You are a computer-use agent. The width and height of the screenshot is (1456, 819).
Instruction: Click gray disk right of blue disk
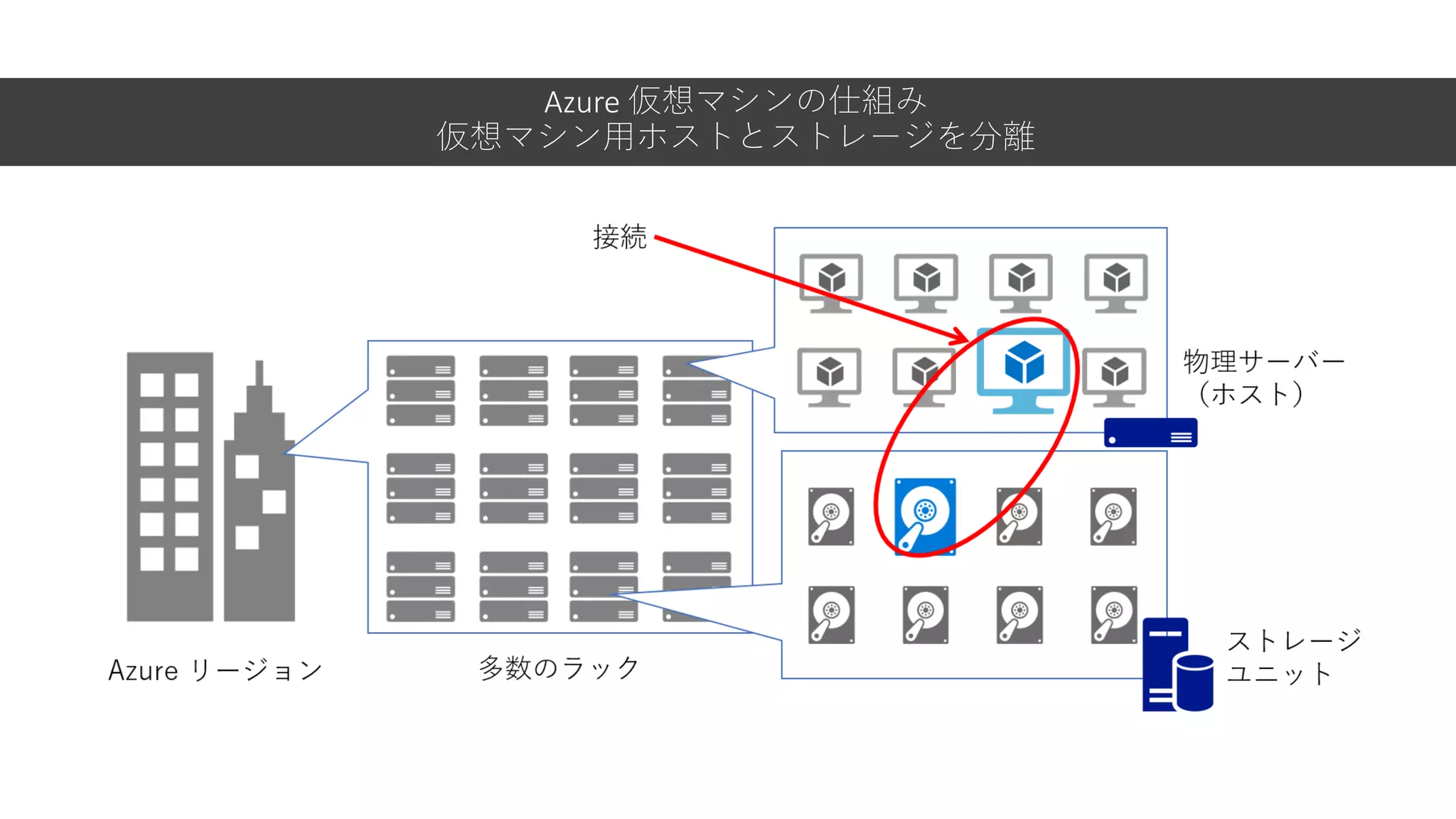[x=1019, y=517]
